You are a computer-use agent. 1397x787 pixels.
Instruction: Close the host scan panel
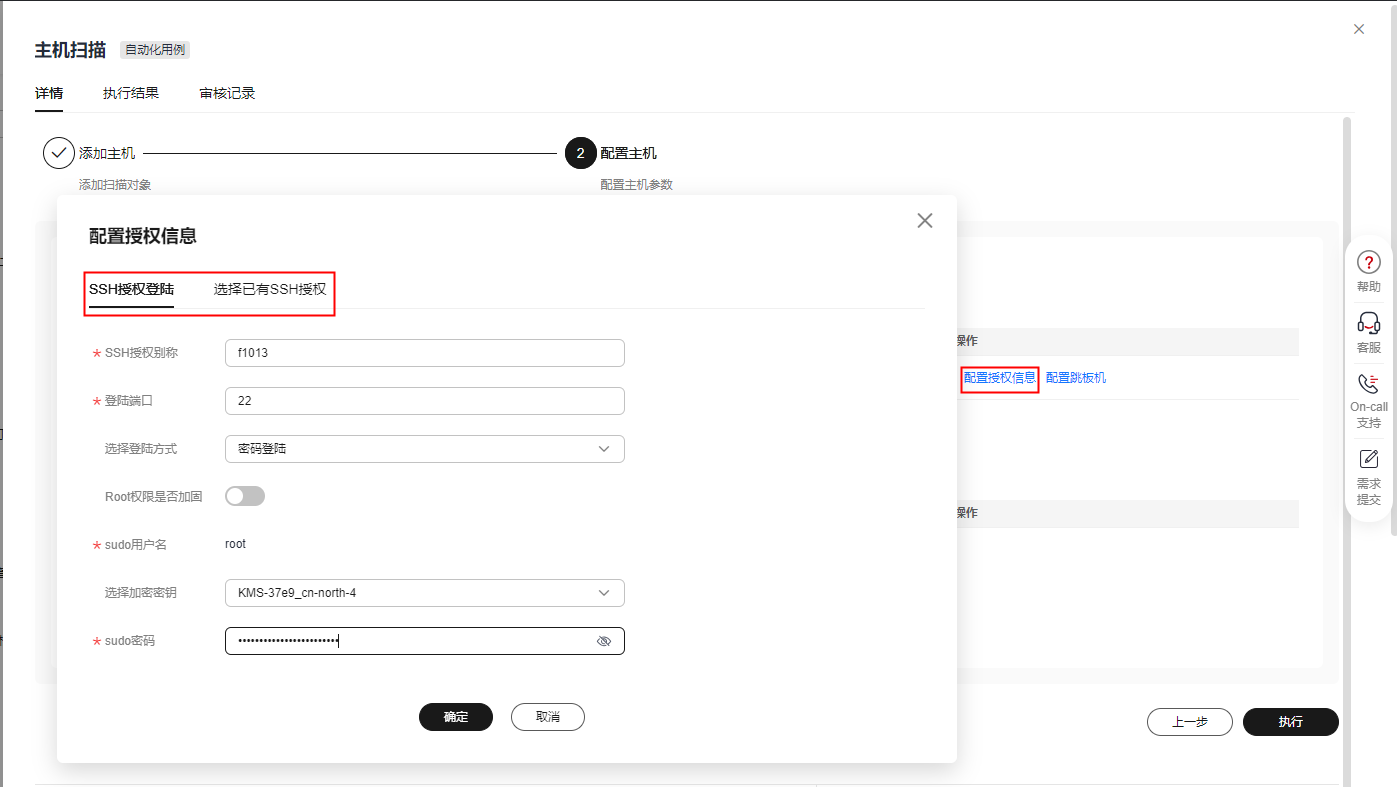click(x=1359, y=30)
